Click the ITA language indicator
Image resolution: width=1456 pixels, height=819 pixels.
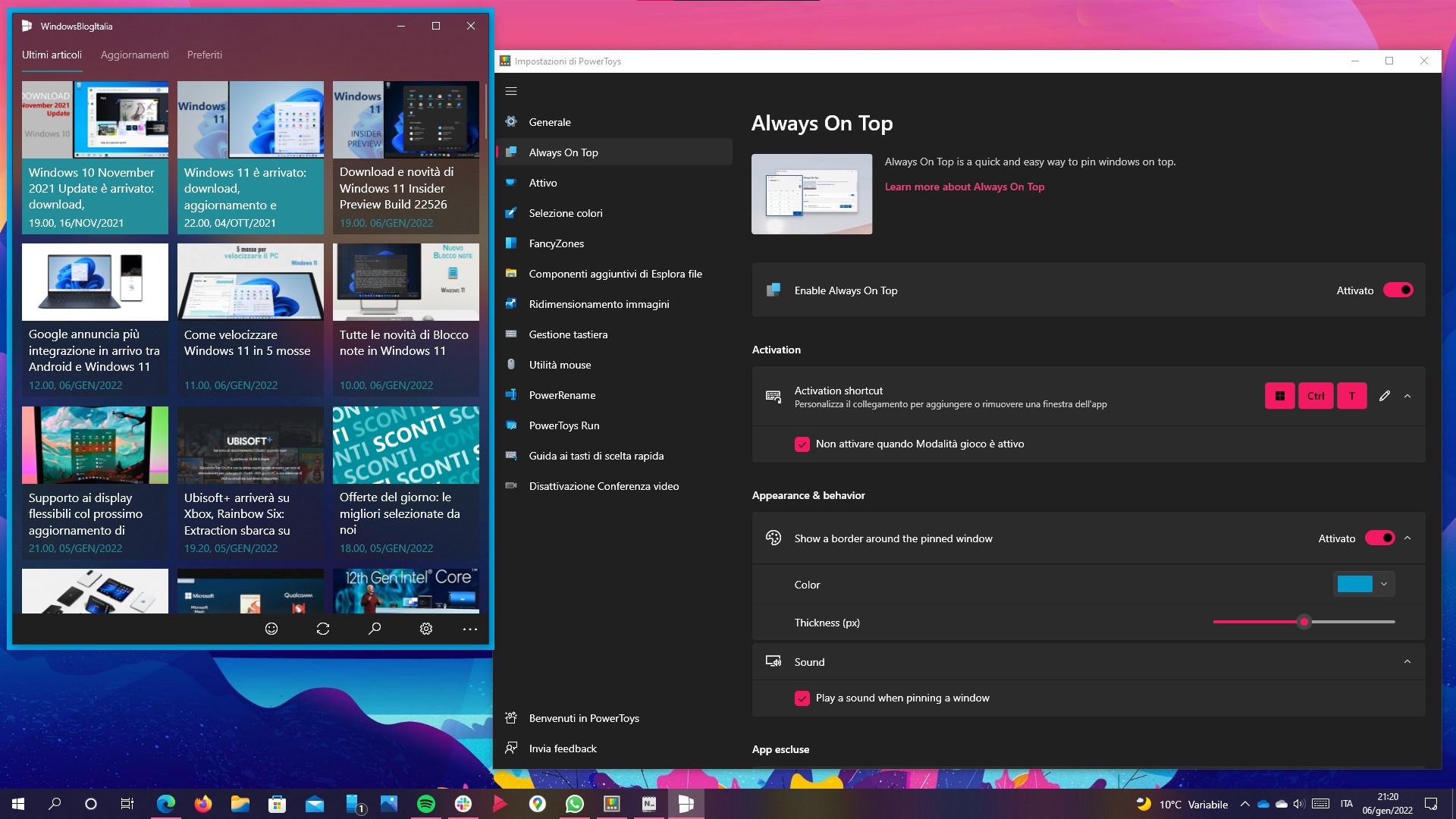(x=1346, y=804)
